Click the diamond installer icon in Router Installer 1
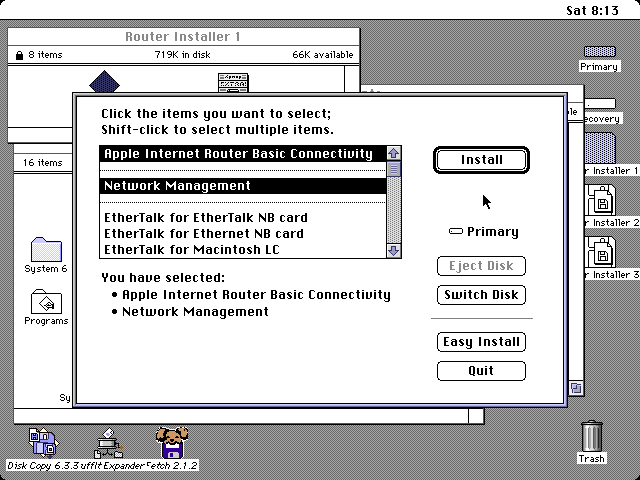The height and width of the screenshot is (480, 640). [x=104, y=82]
